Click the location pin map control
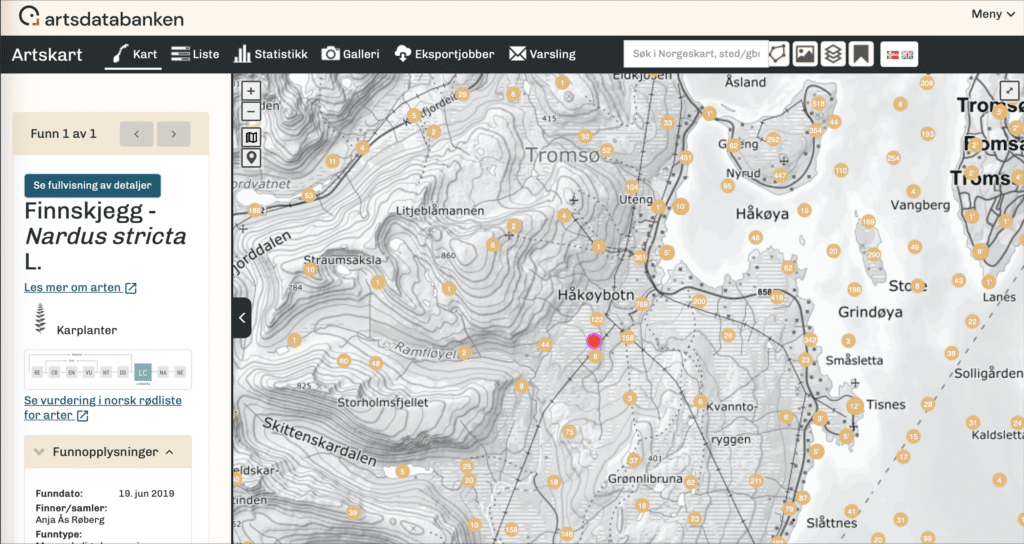1024x544 pixels. point(251,157)
